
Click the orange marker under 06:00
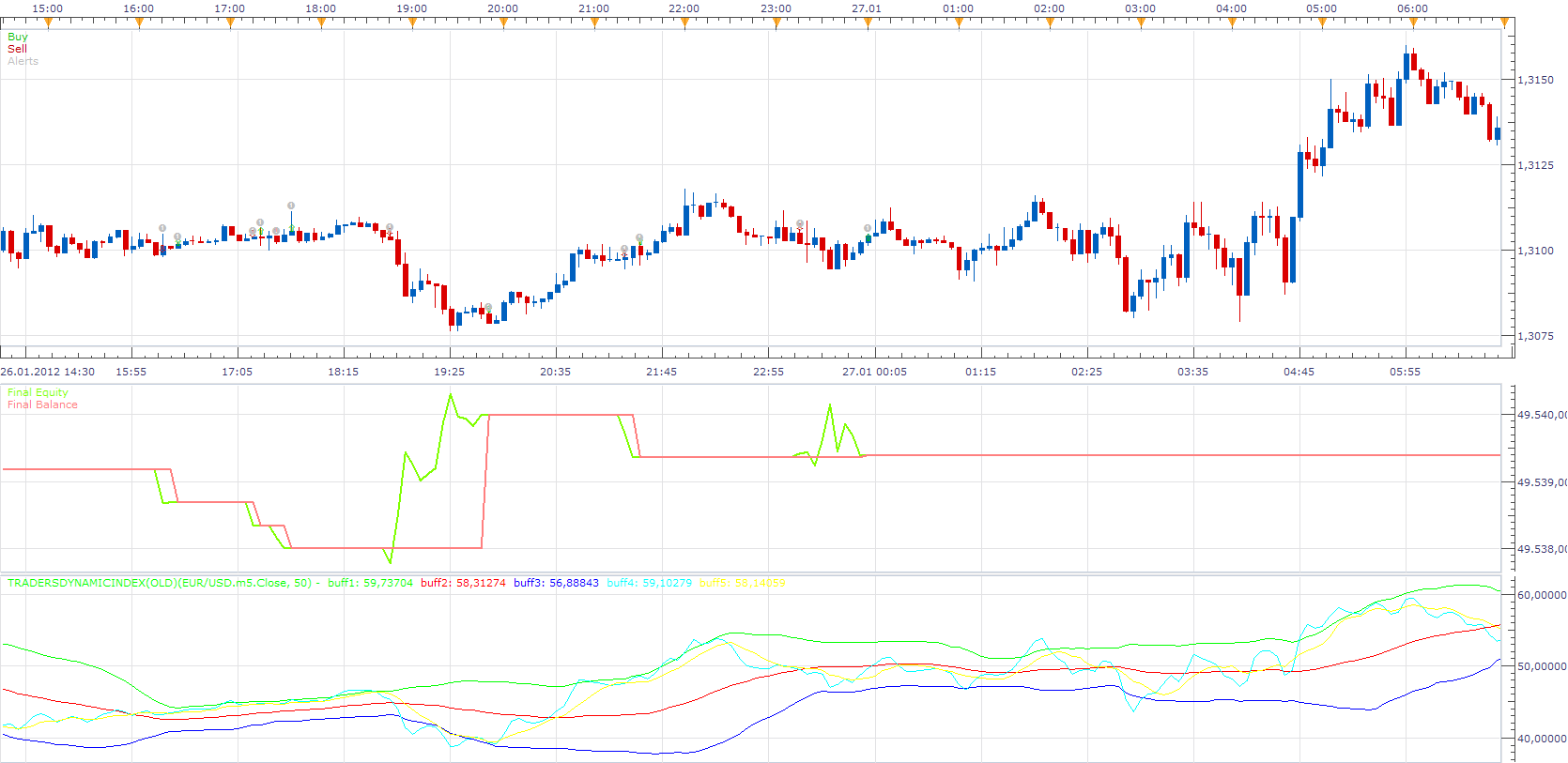(1413, 23)
